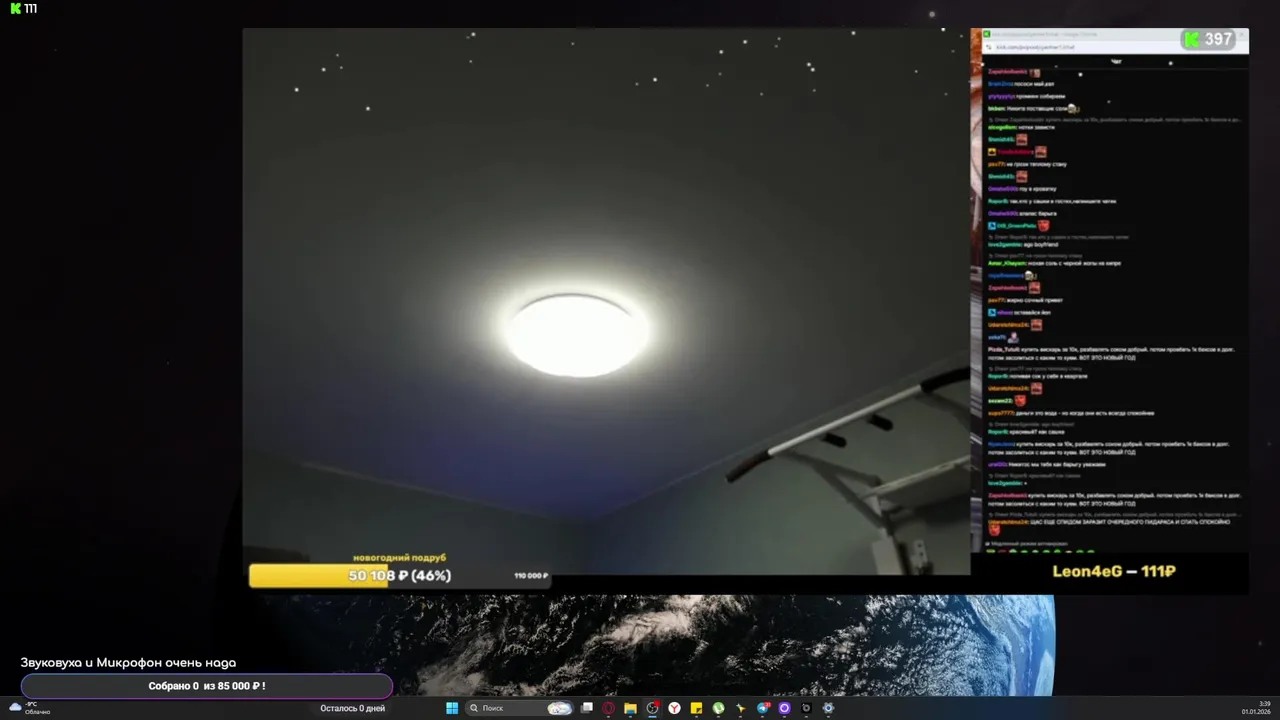1280x720 pixels.
Task: Click the Собрано 0 из 85 000 ₽ bar
Action: click(x=207, y=686)
